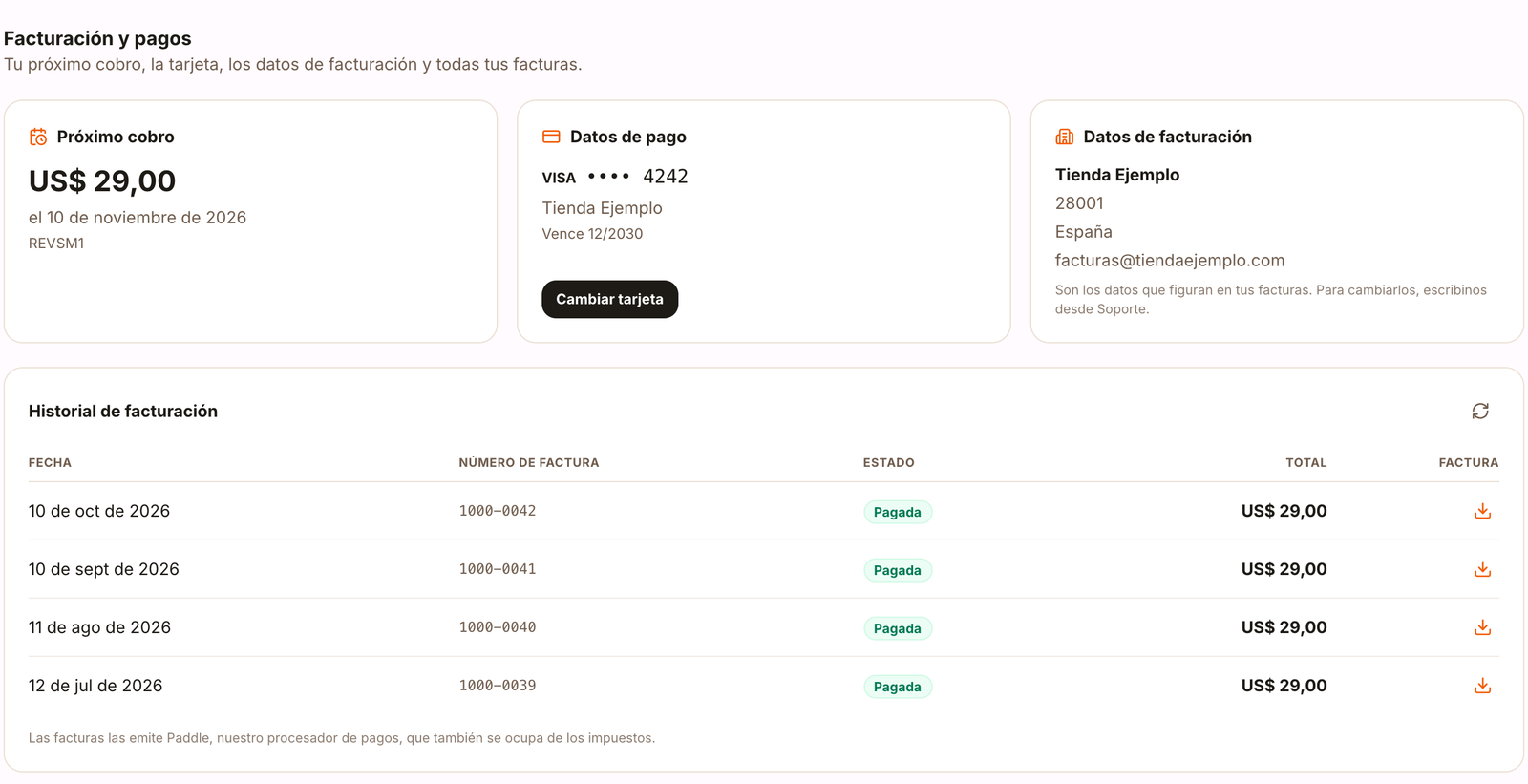Image resolution: width=1528 pixels, height=784 pixels.
Task: Click the date 10 de oct de 2026
Action: pos(99,511)
